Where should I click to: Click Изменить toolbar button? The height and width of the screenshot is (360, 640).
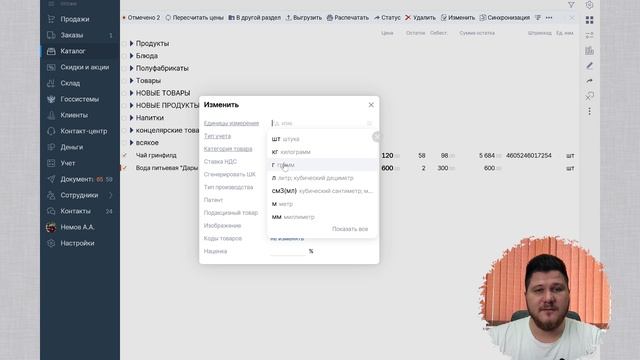click(458, 18)
